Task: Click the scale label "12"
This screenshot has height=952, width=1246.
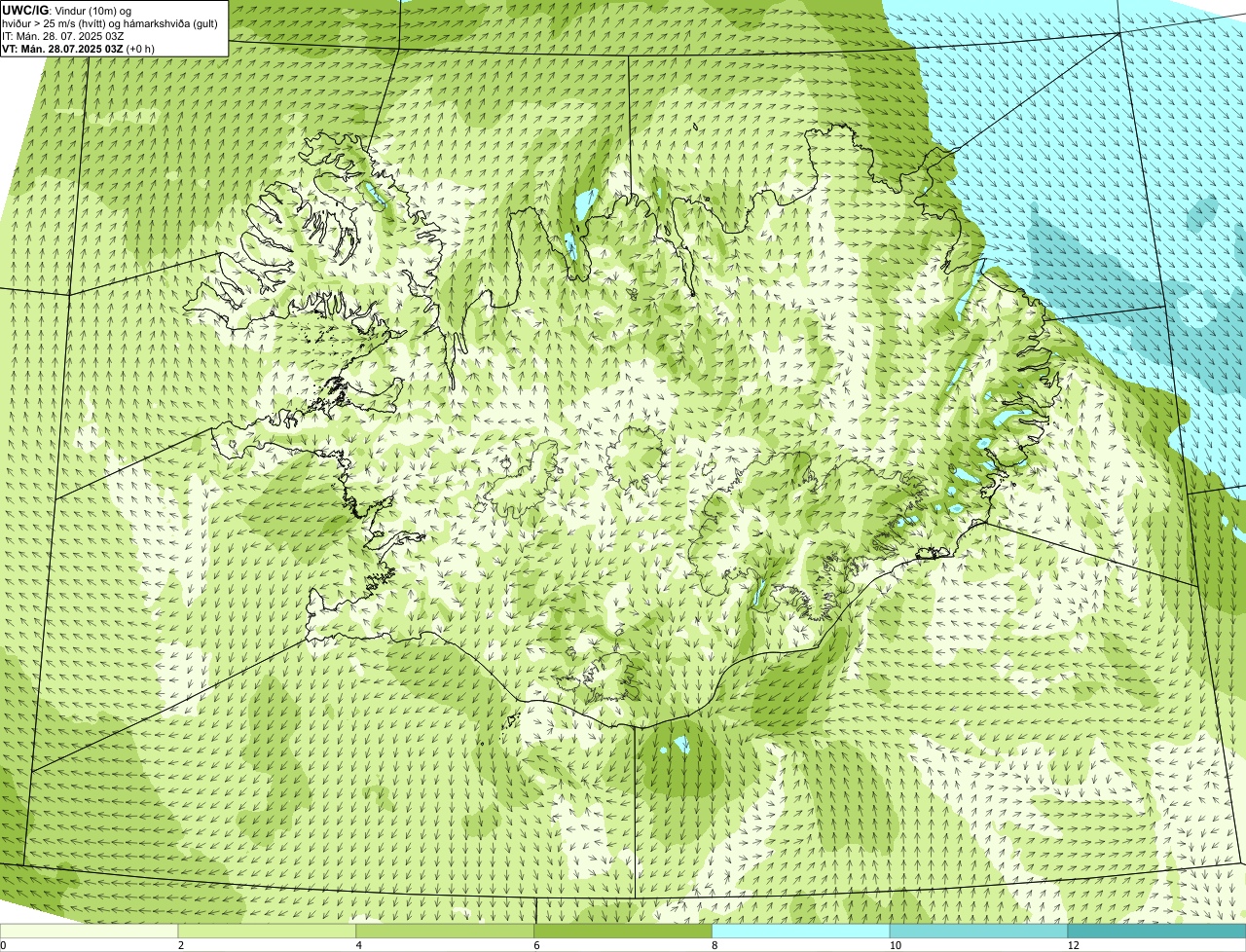Action: 1072,945
